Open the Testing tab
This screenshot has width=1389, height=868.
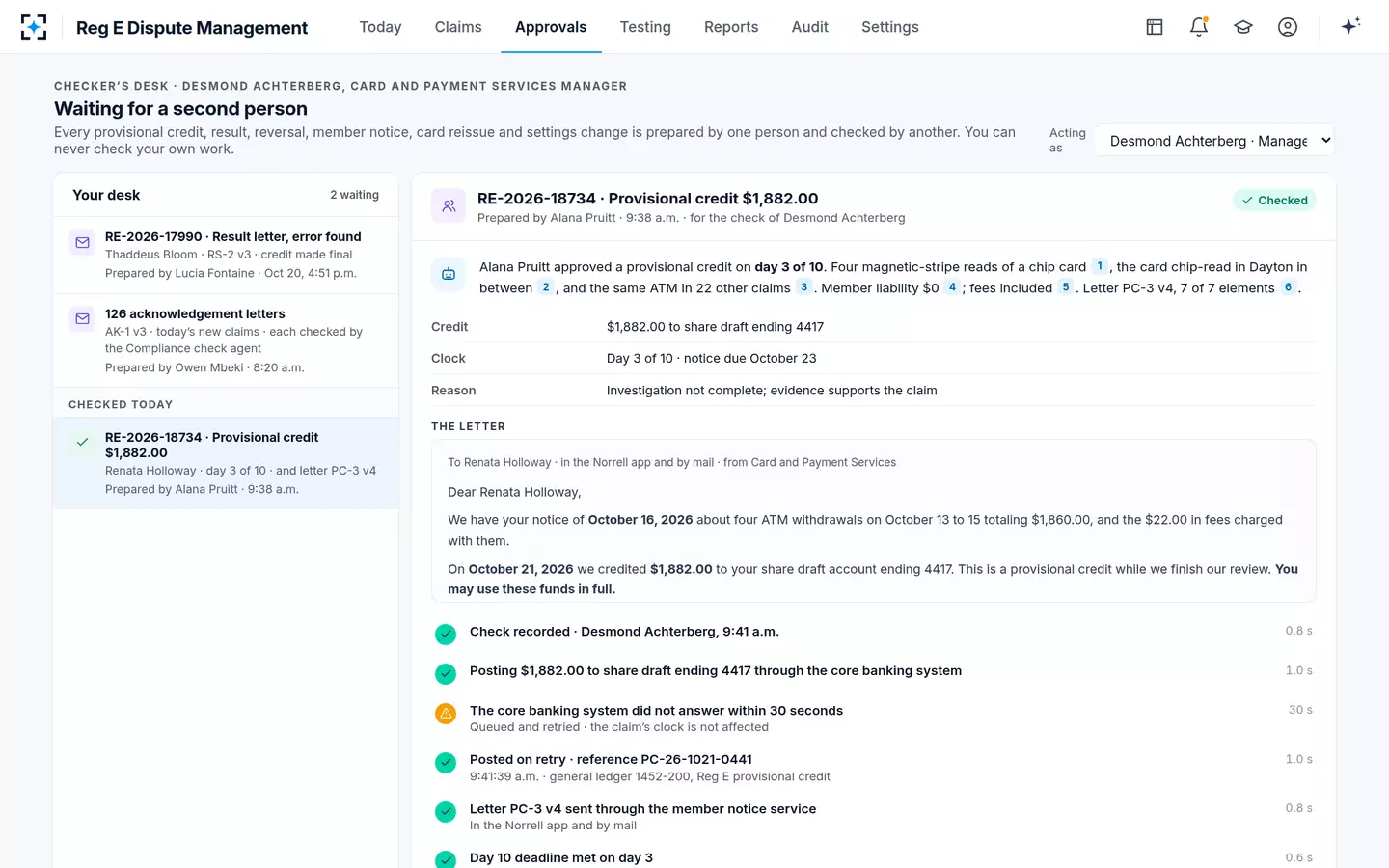tap(645, 27)
